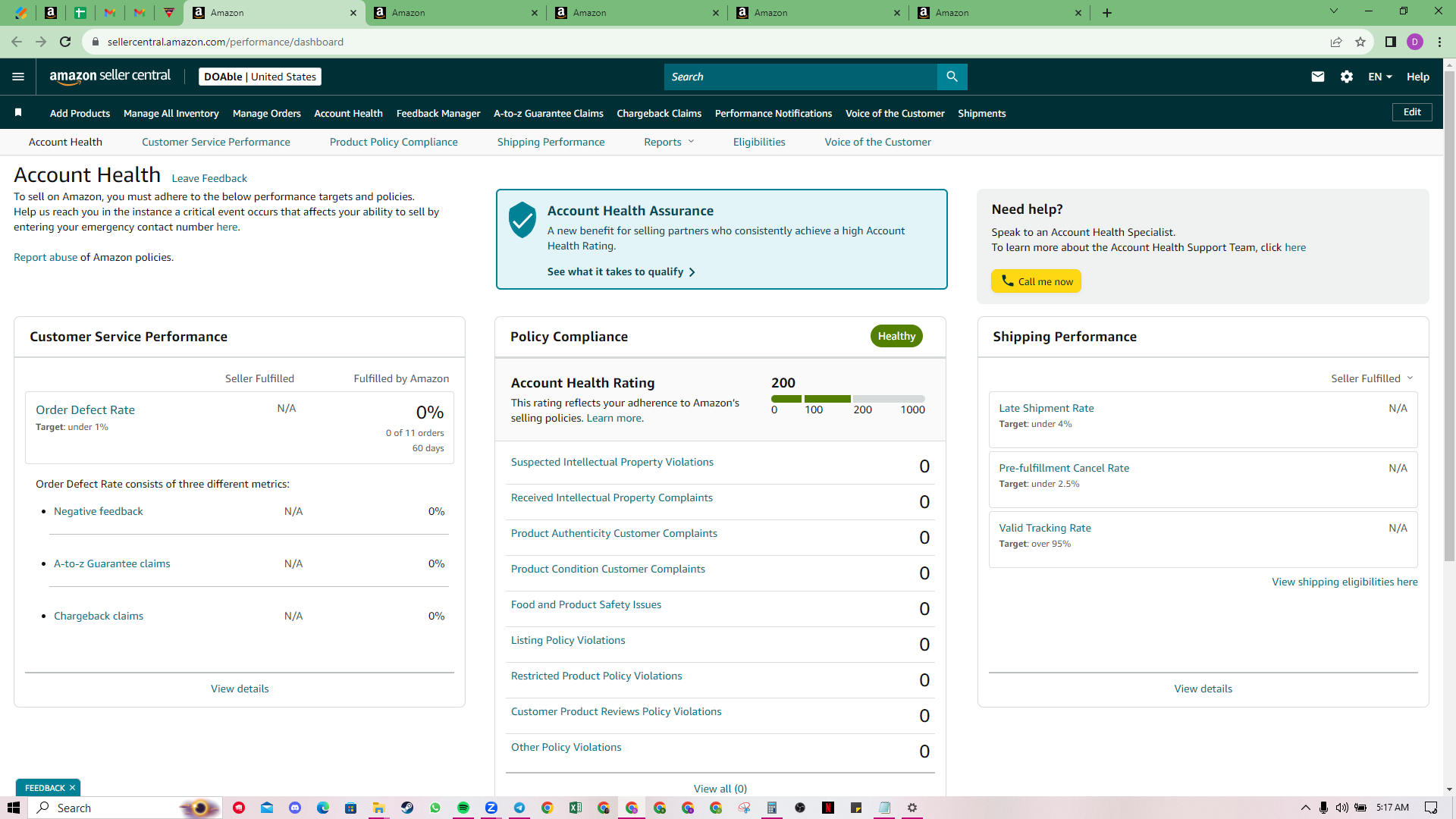
Task: Click the Amazon Seller Central logo
Action: click(x=110, y=77)
